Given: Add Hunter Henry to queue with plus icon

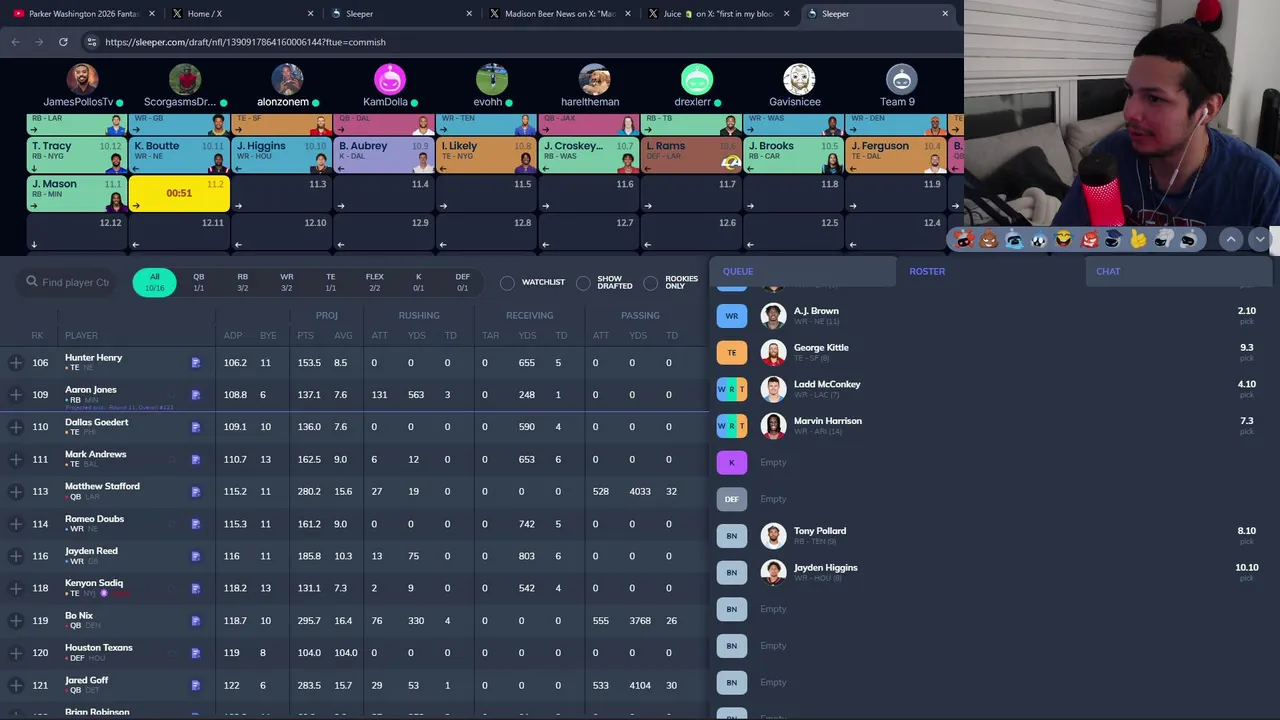Looking at the screenshot, I should coord(16,363).
